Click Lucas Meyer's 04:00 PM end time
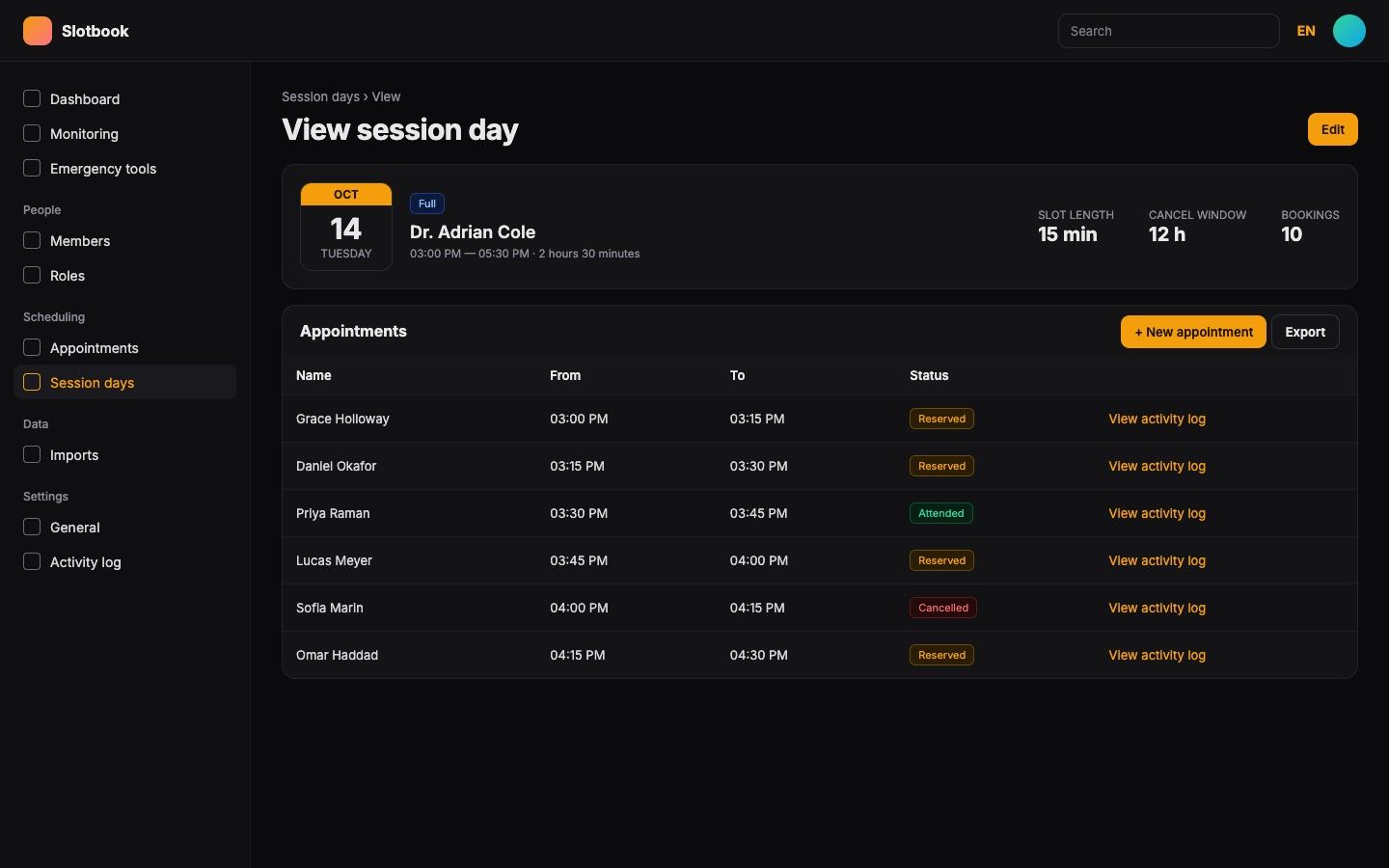The height and width of the screenshot is (868, 1389). click(758, 560)
